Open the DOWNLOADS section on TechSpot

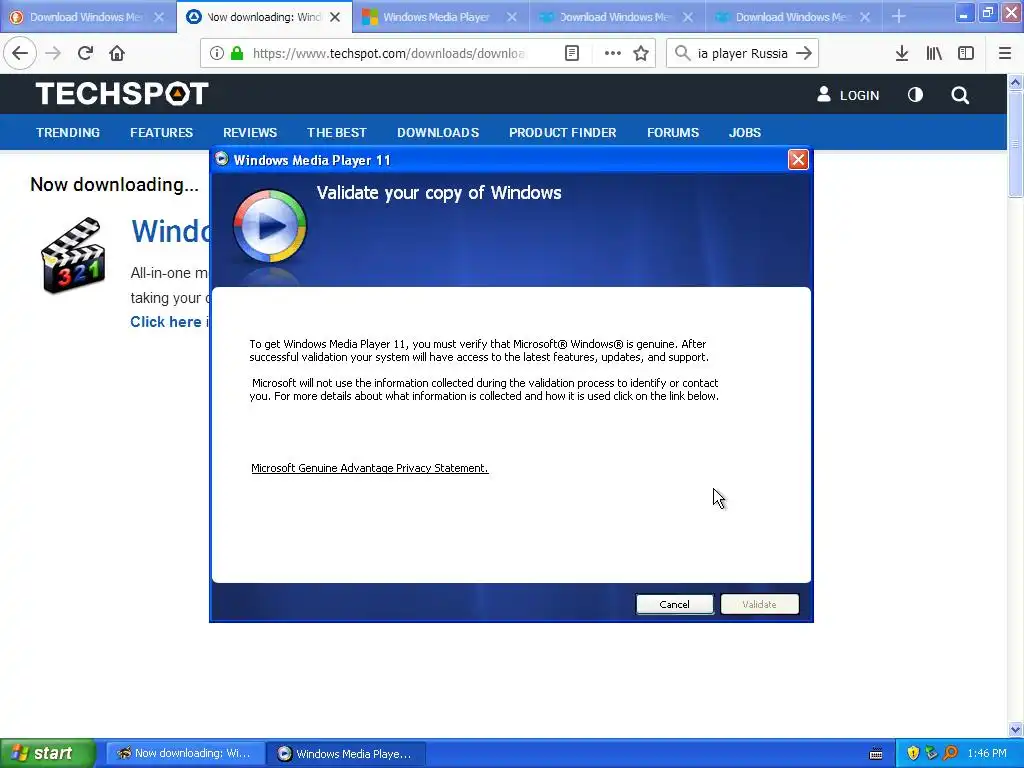click(438, 133)
